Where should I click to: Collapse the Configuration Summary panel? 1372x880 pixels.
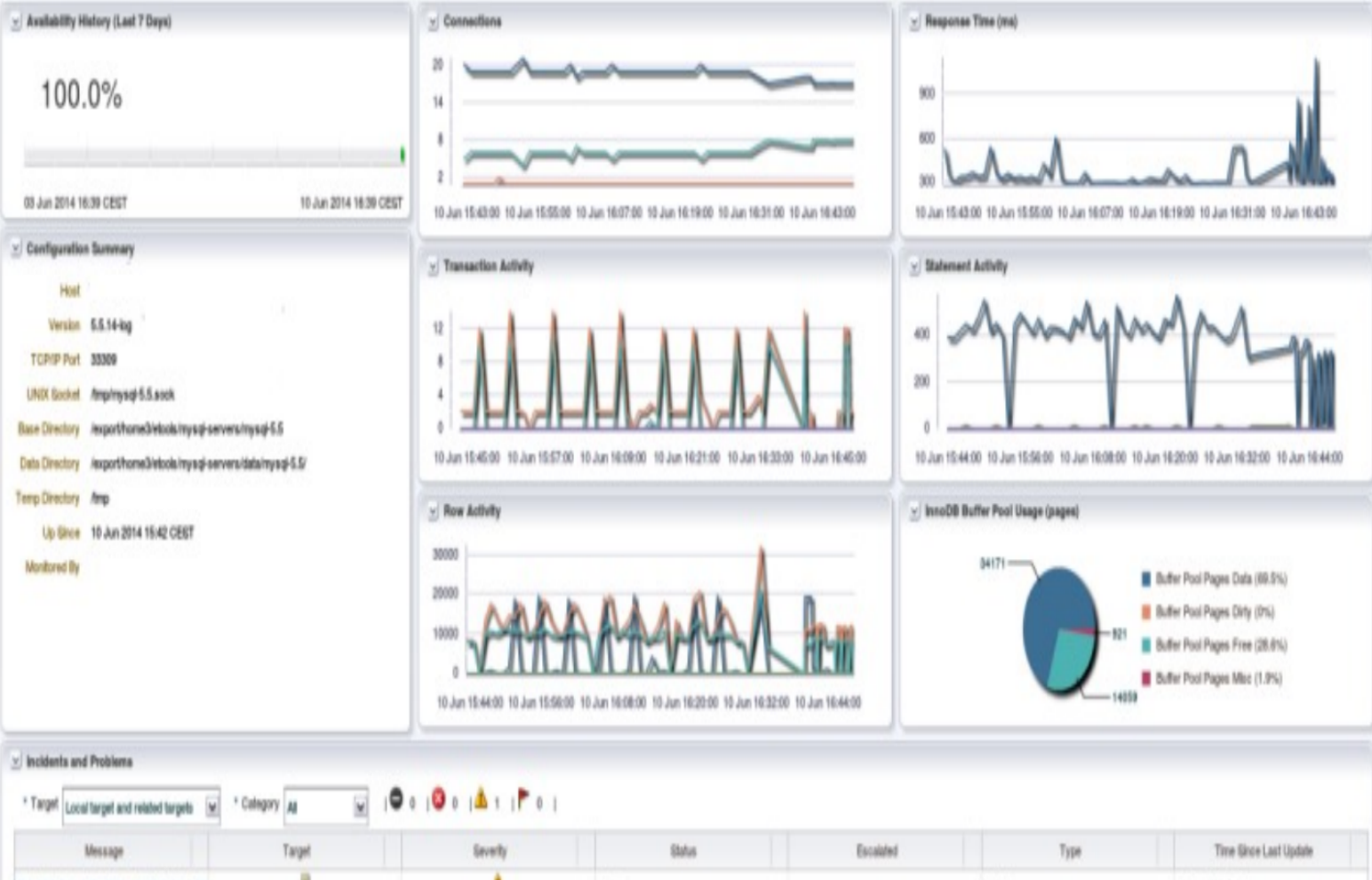tap(15, 250)
